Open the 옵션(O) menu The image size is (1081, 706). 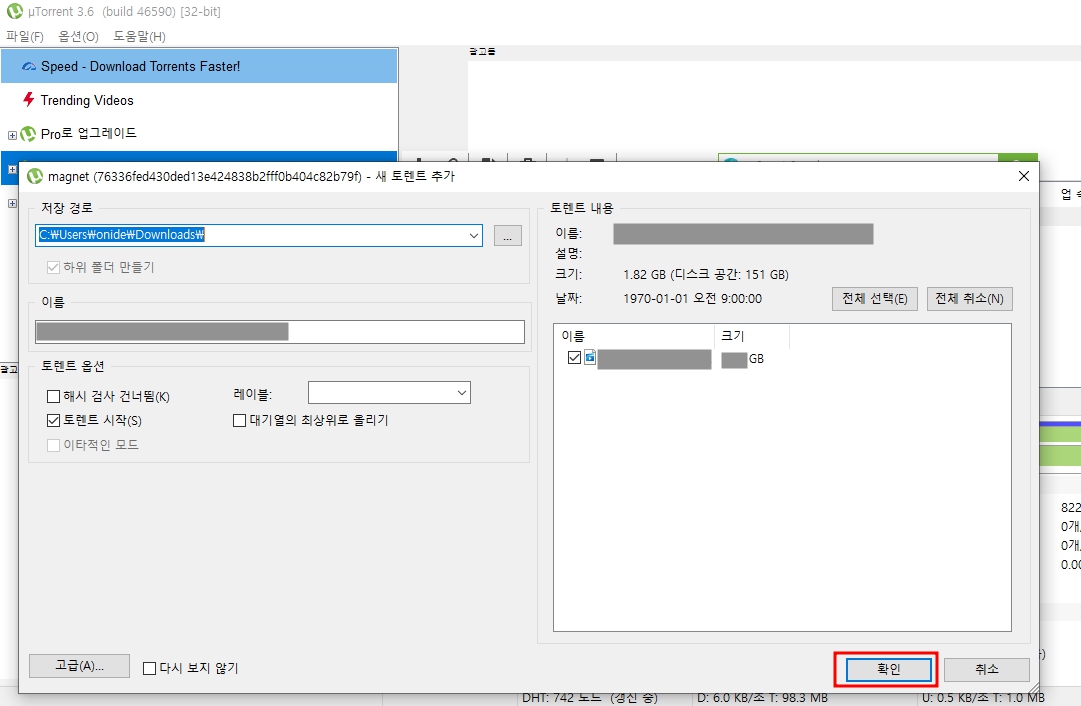click(x=79, y=37)
